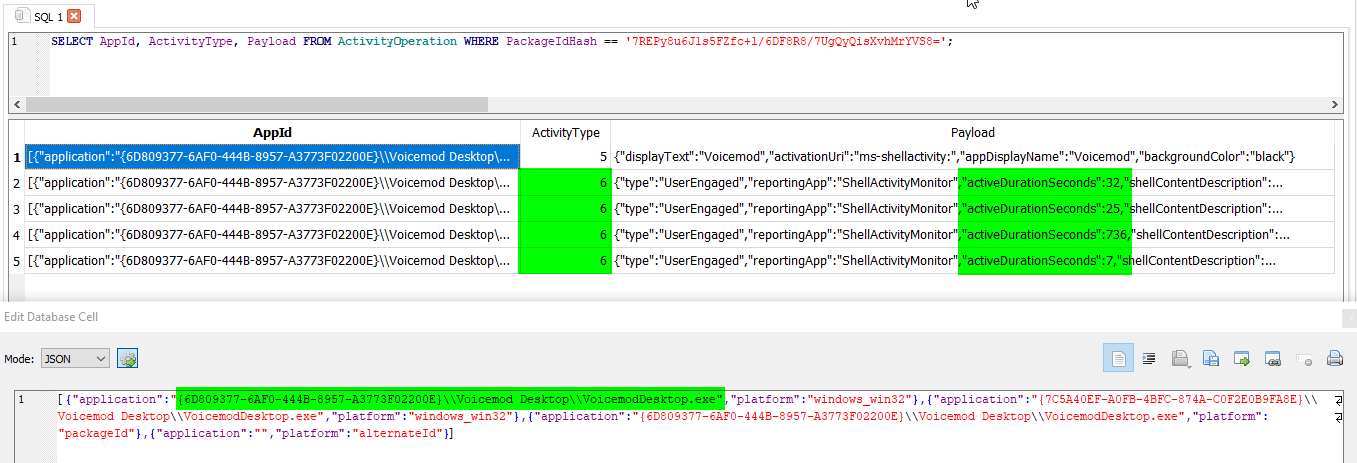Screen dimensions: 1357x463
Task: Click the Payload column header
Action: click(972, 132)
